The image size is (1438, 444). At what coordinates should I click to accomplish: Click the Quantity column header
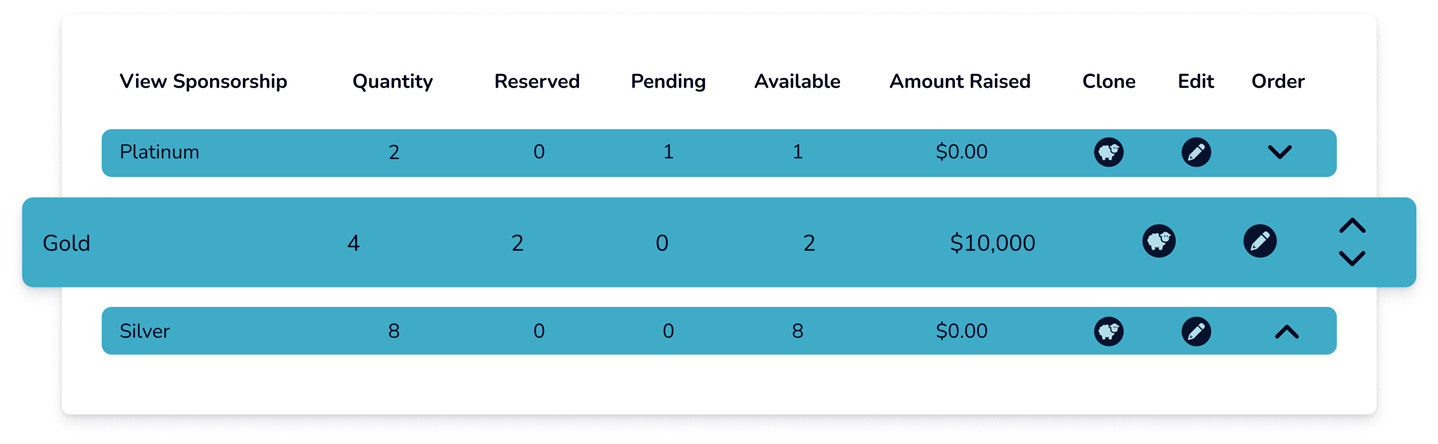[392, 82]
